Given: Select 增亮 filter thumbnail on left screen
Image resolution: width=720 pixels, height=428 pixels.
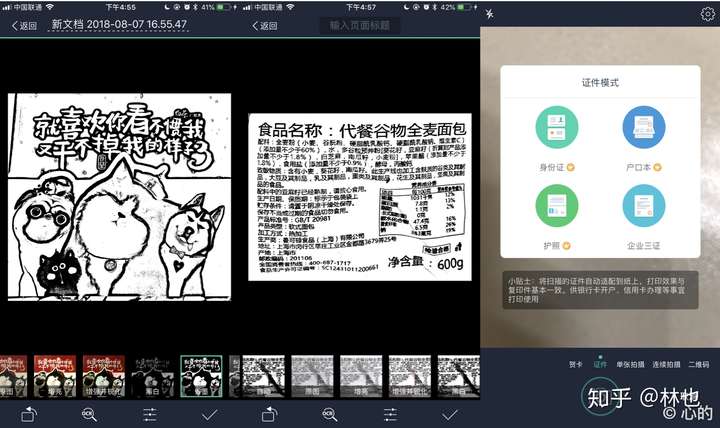Looking at the screenshot, I should (x=55, y=376).
